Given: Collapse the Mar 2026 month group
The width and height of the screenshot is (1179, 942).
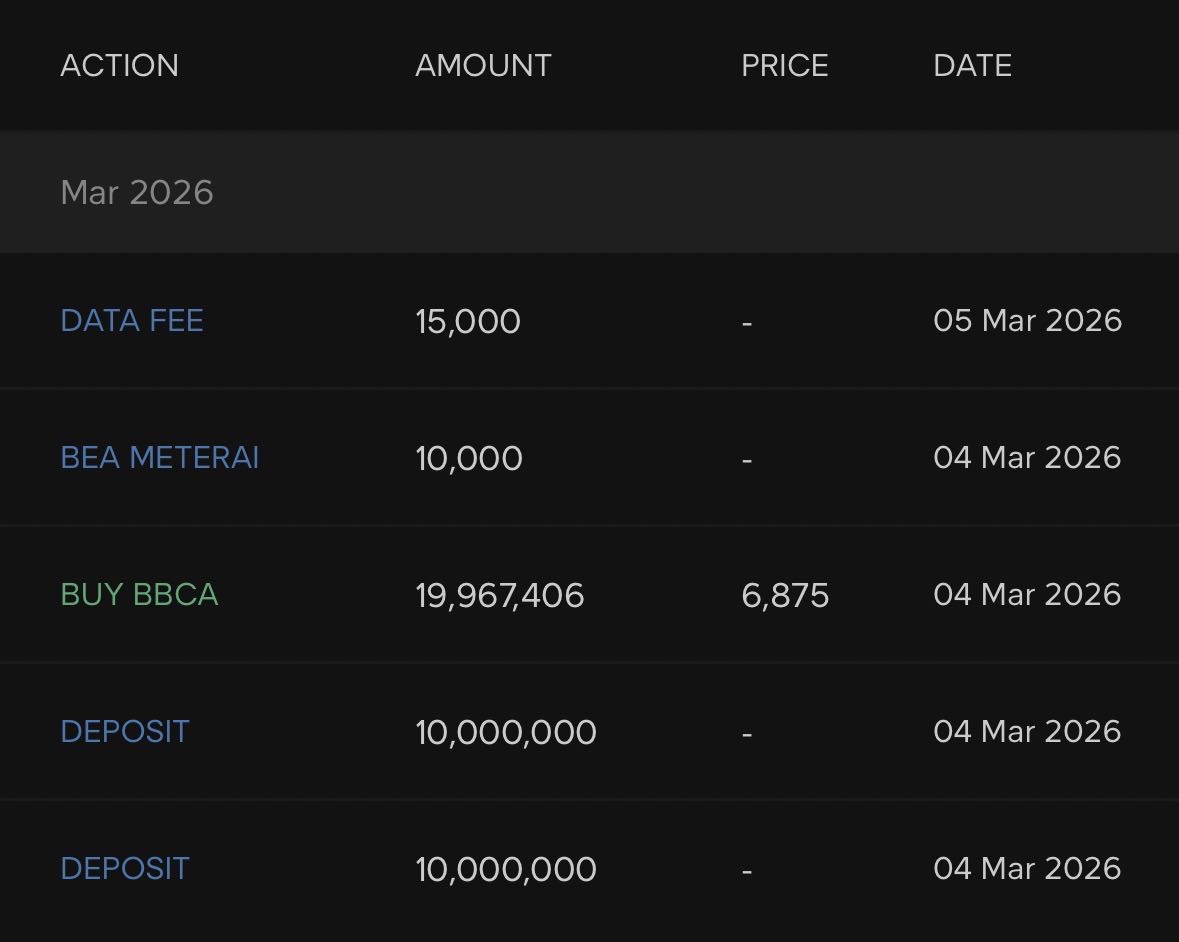Looking at the screenshot, I should pos(137,192).
